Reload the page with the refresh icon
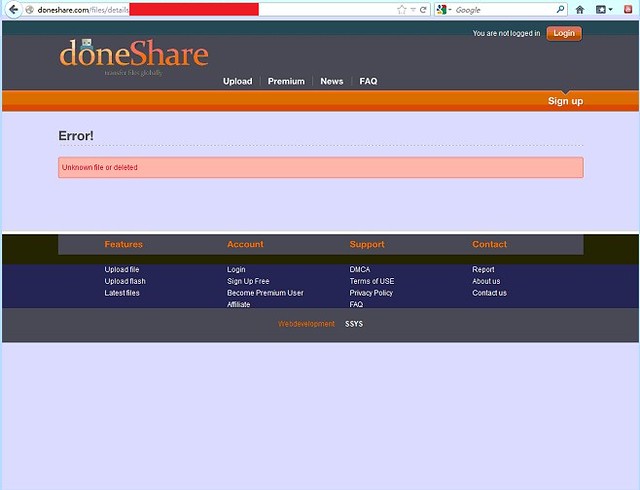The image size is (640, 490). pyautogui.click(x=423, y=9)
